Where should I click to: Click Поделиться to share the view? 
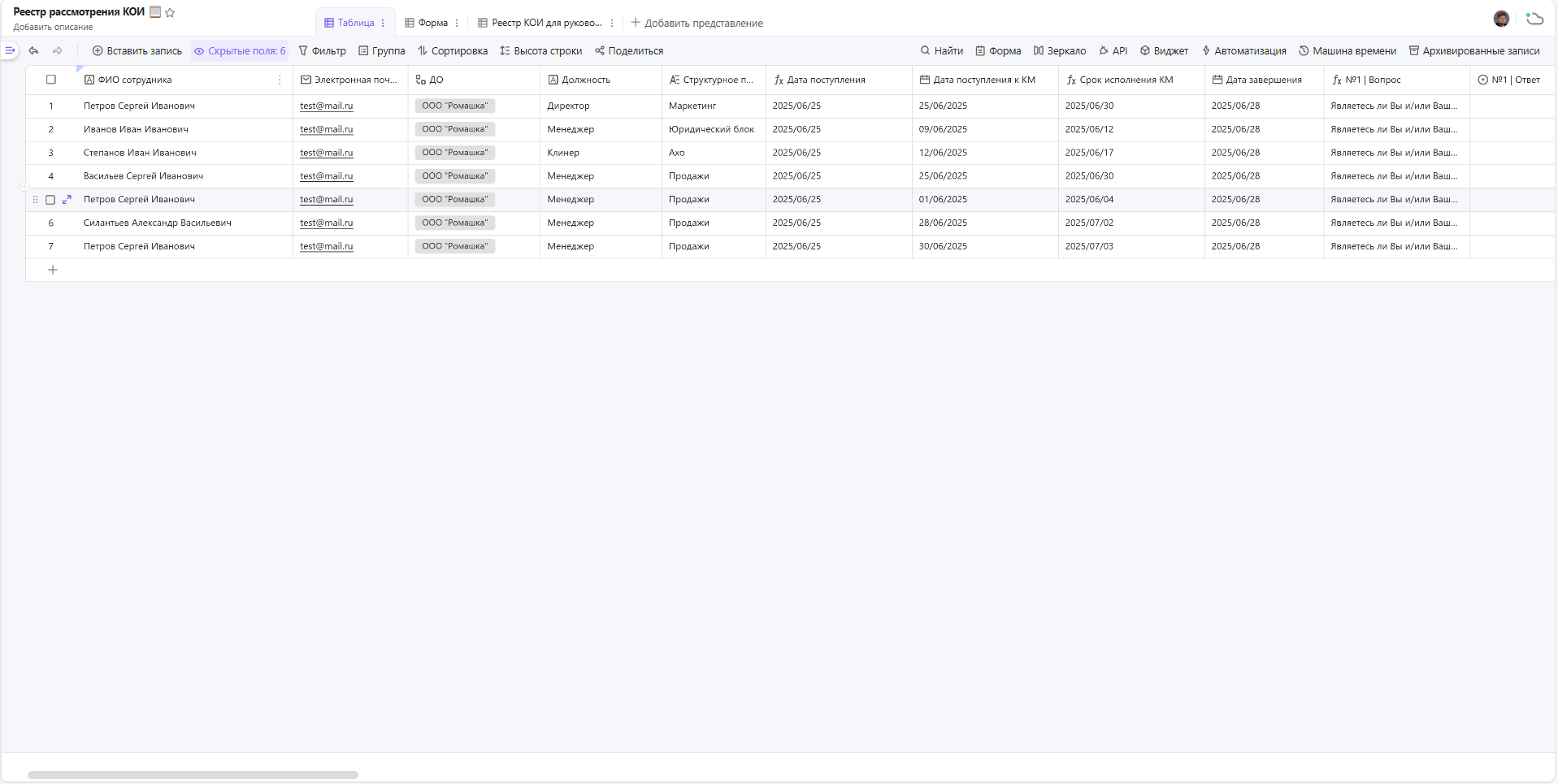pos(629,50)
